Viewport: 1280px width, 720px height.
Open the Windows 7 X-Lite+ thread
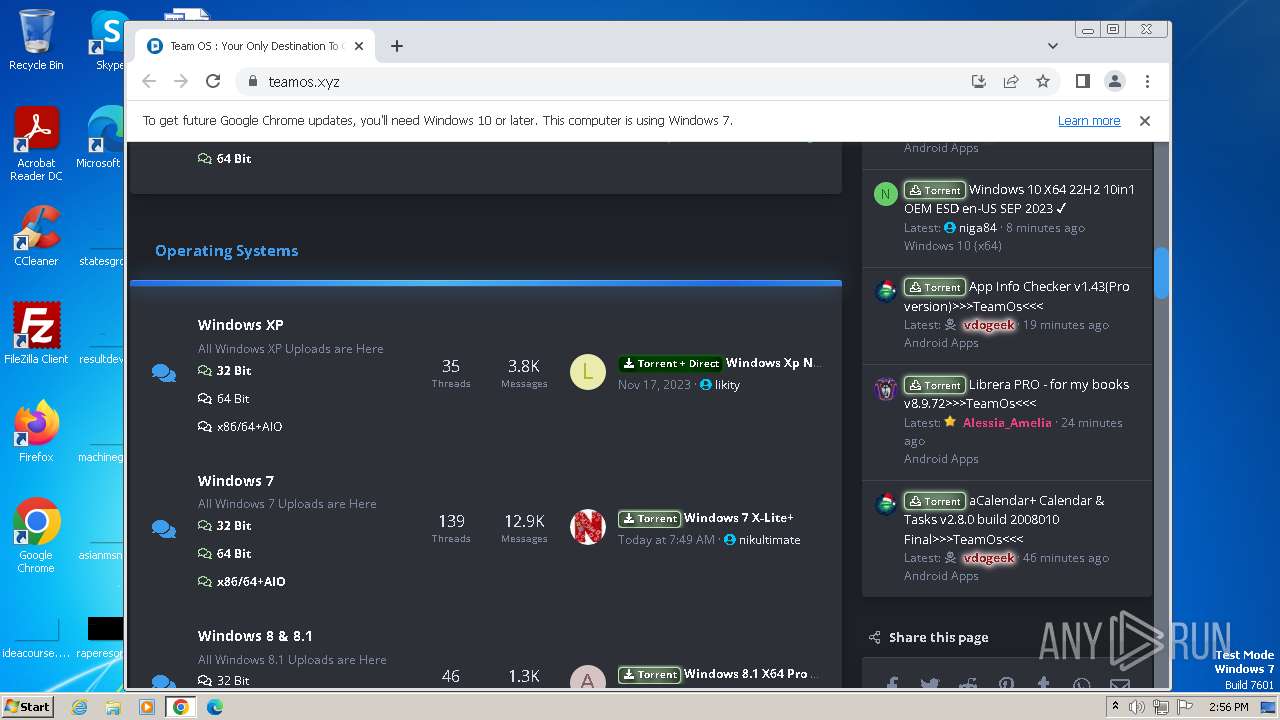[x=739, y=518]
